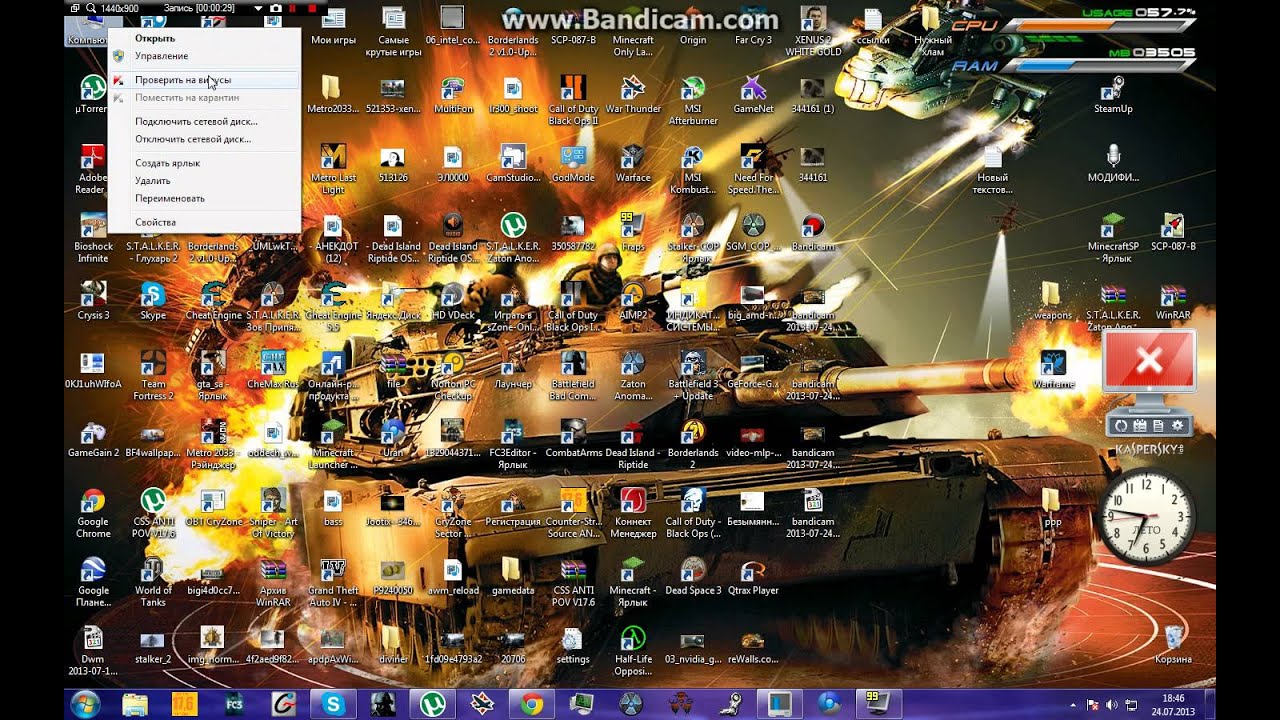This screenshot has height=720, width=1280.
Task: Stop Bandicam recording with red square
Action: point(312,8)
